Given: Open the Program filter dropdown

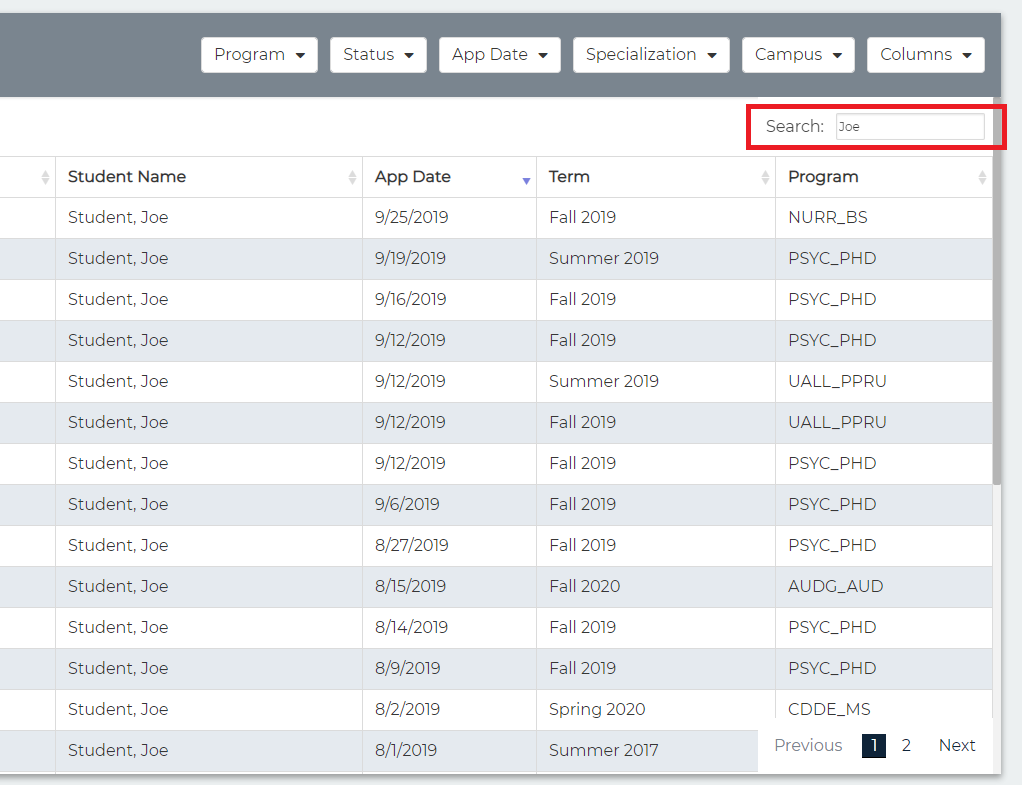Looking at the screenshot, I should point(259,55).
